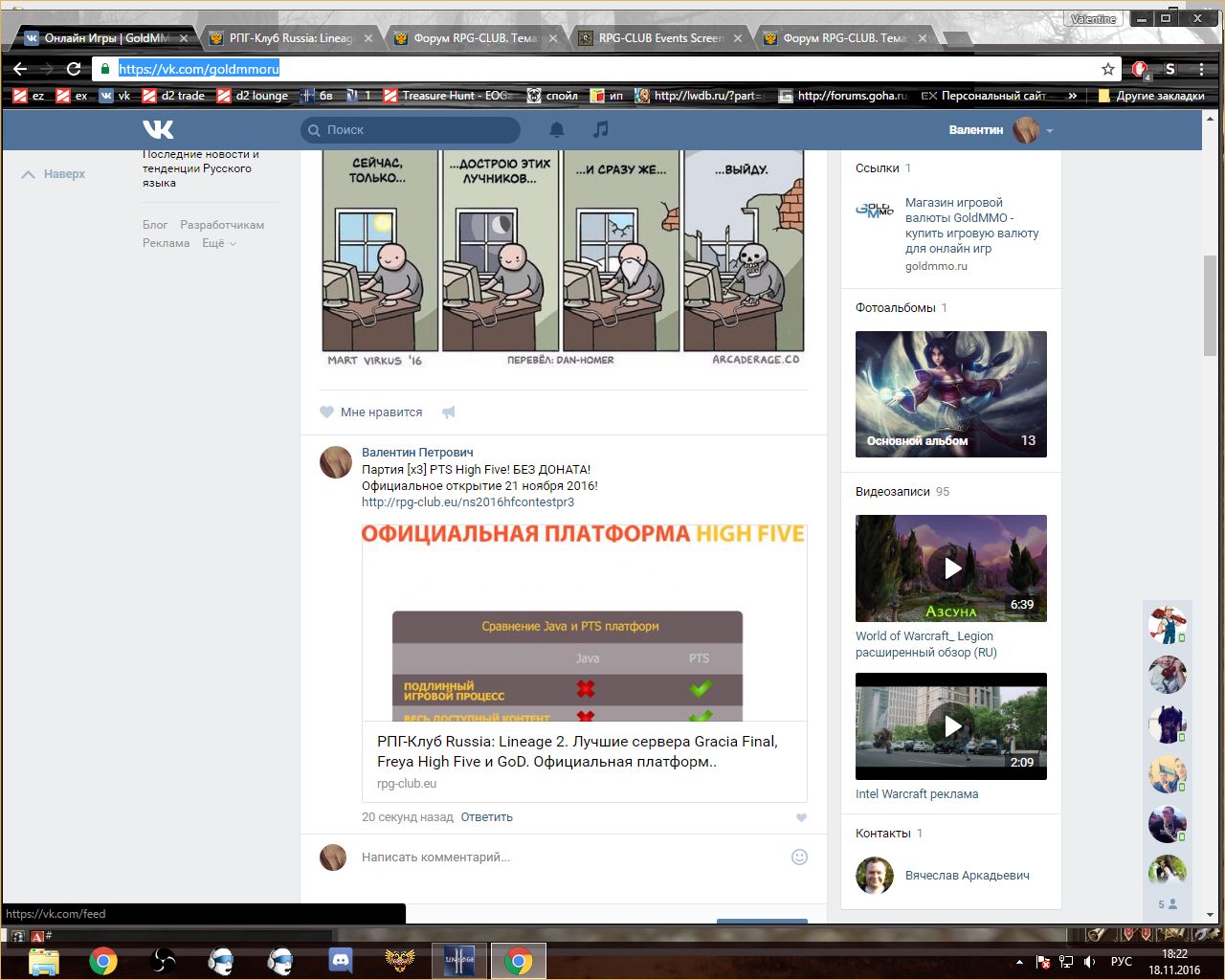Open the Lineage II taskbar icon
1225x980 pixels.
[x=458, y=960]
